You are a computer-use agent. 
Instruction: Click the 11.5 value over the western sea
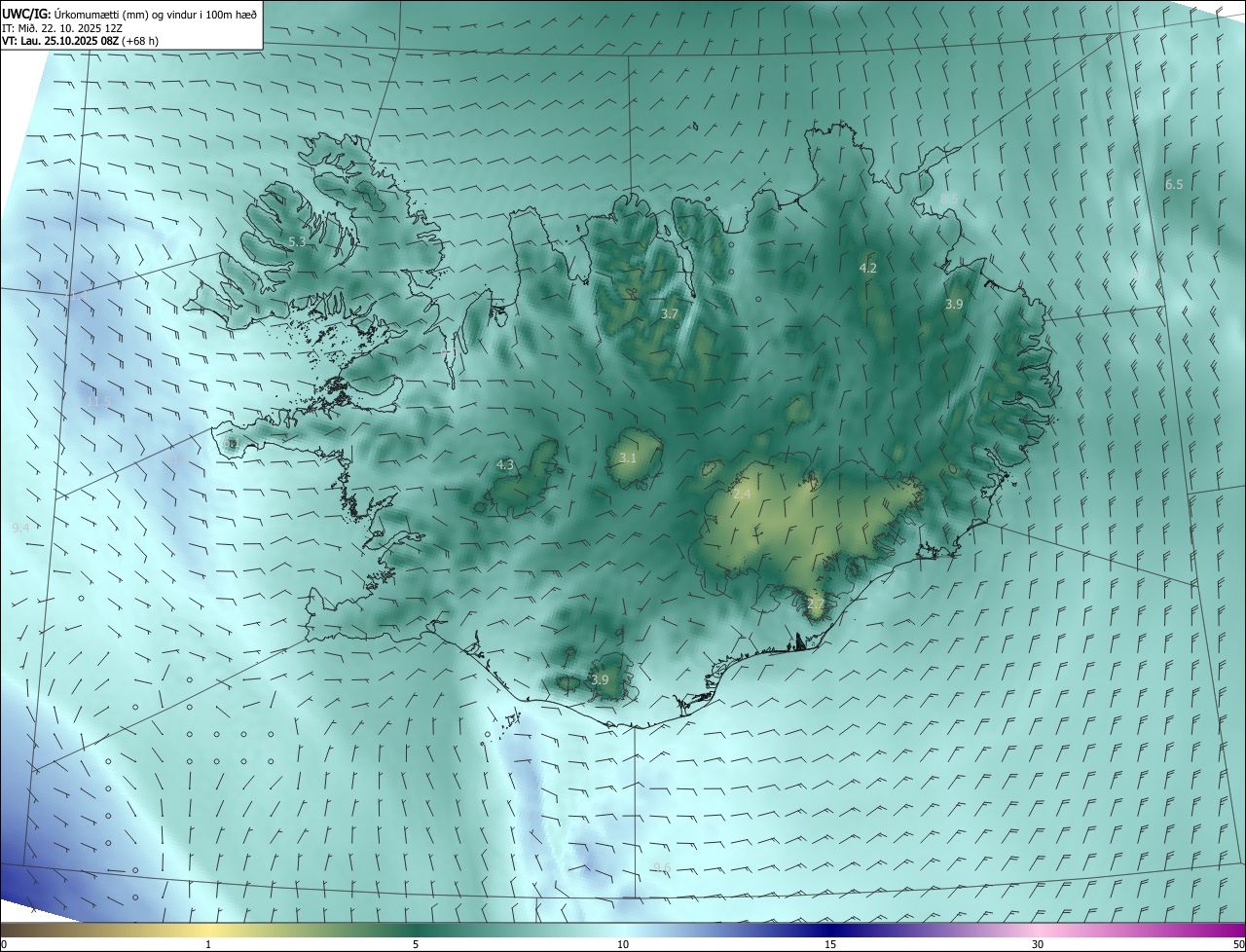coord(98,400)
